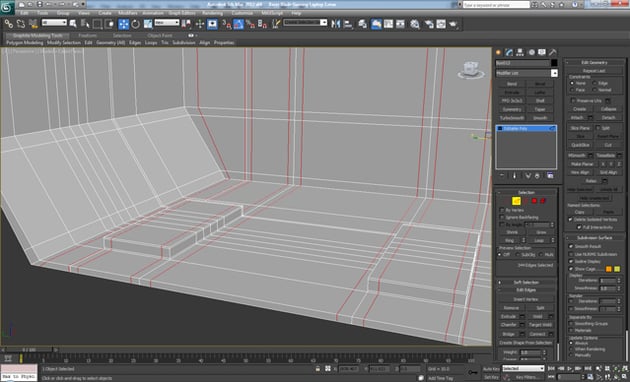The image size is (630, 382).
Task: Activate the Select and Scale tool
Action: [x=148, y=24]
